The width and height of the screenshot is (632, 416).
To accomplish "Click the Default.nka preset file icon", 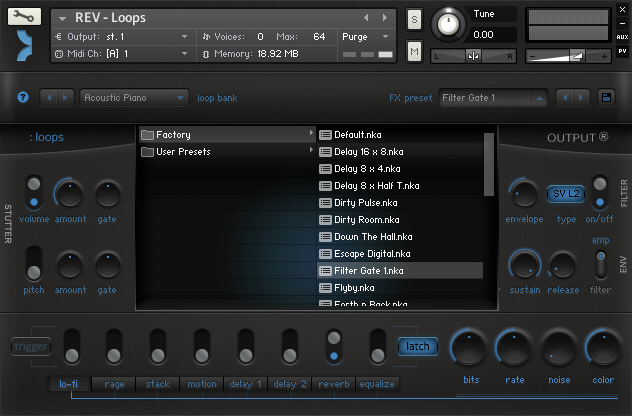I will tap(325, 135).
